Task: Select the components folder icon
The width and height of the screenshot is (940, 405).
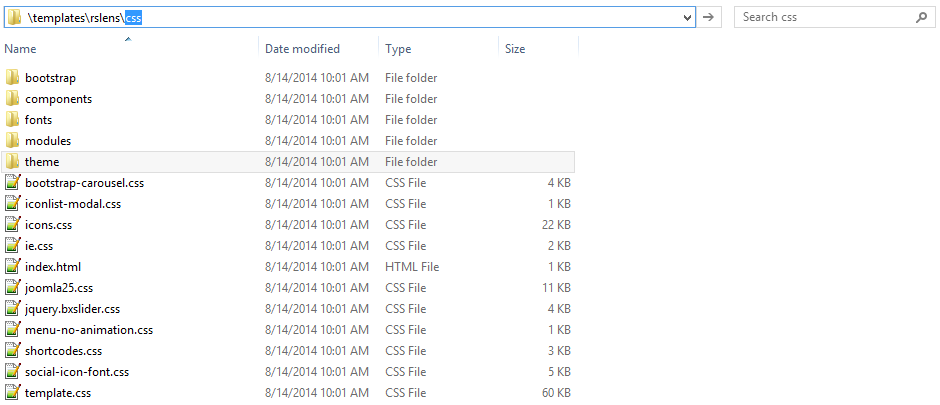Action: (x=13, y=98)
